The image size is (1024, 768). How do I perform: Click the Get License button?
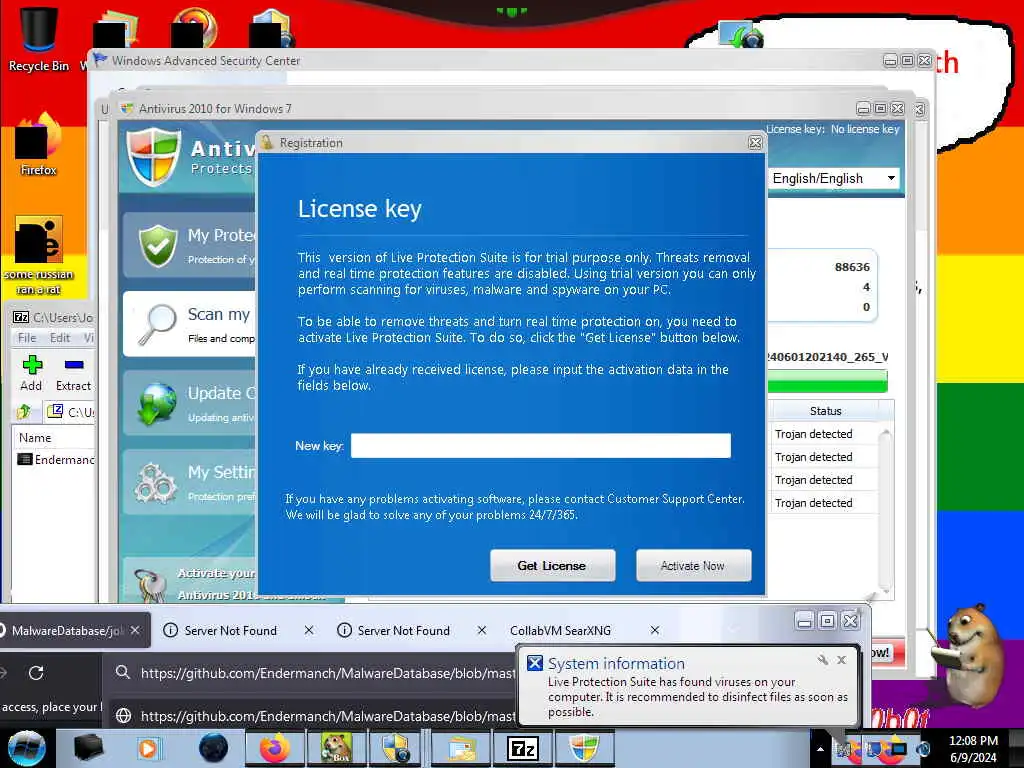coord(552,566)
